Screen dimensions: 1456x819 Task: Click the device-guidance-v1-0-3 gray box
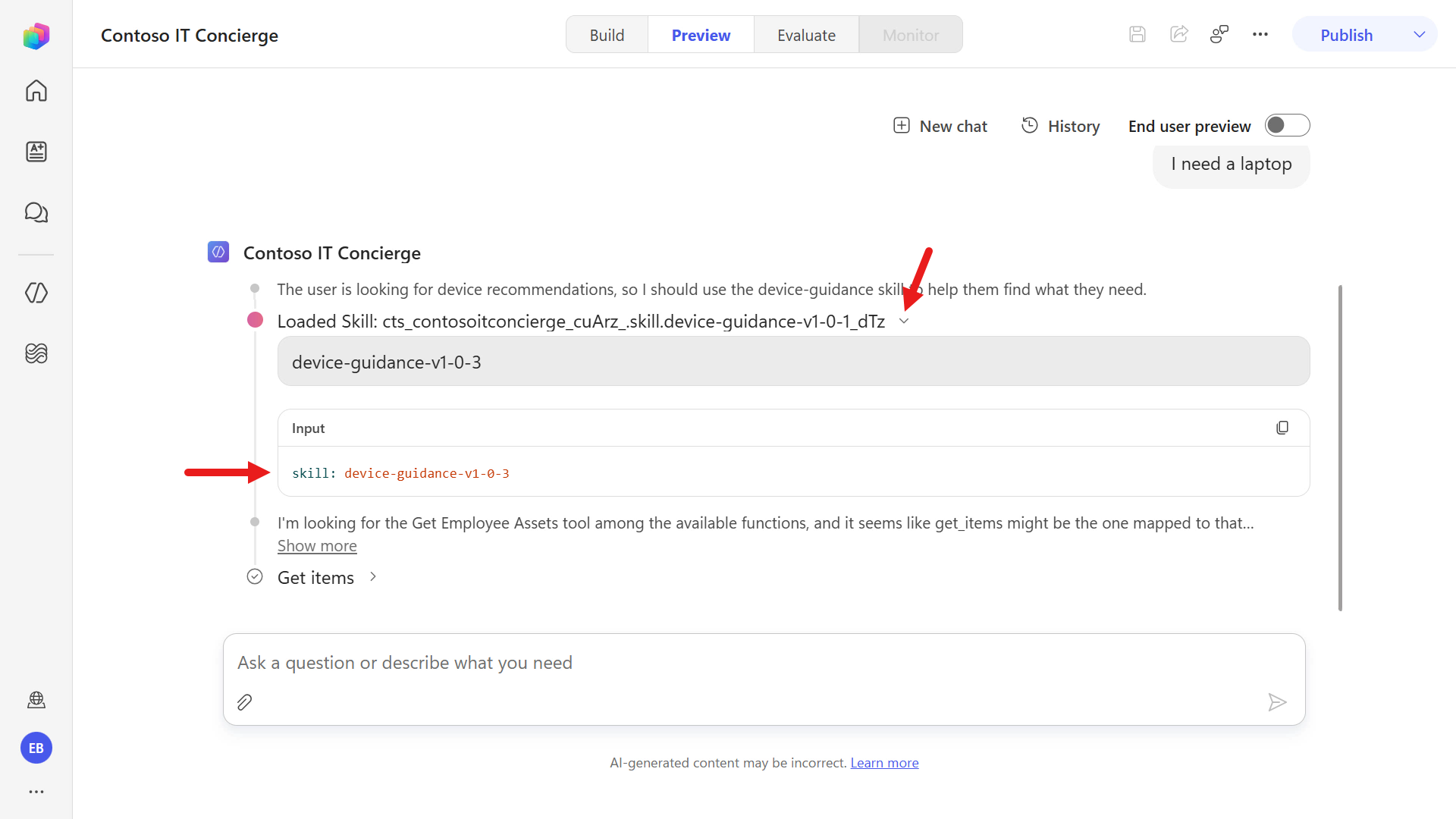click(x=793, y=362)
